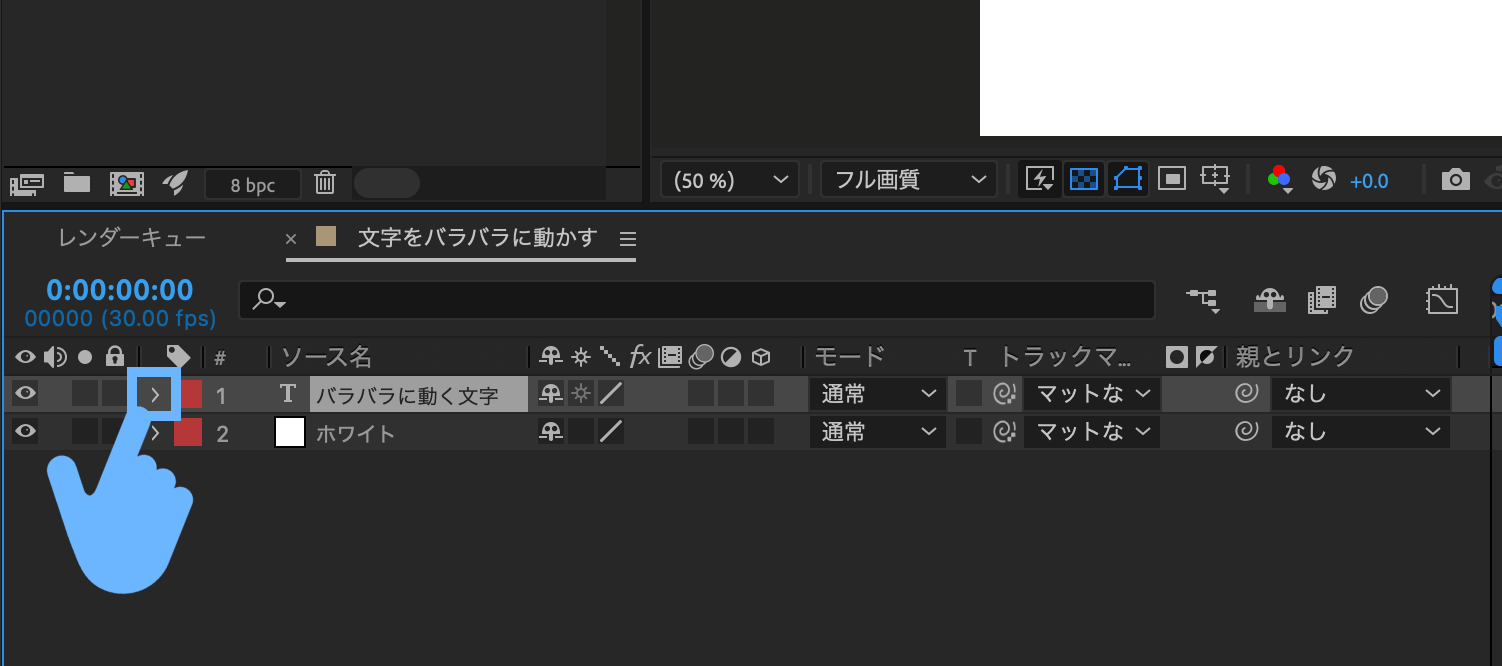This screenshot has height=666, width=1502.
Task: Click the reset exposure aperture icon
Action: point(1323,180)
